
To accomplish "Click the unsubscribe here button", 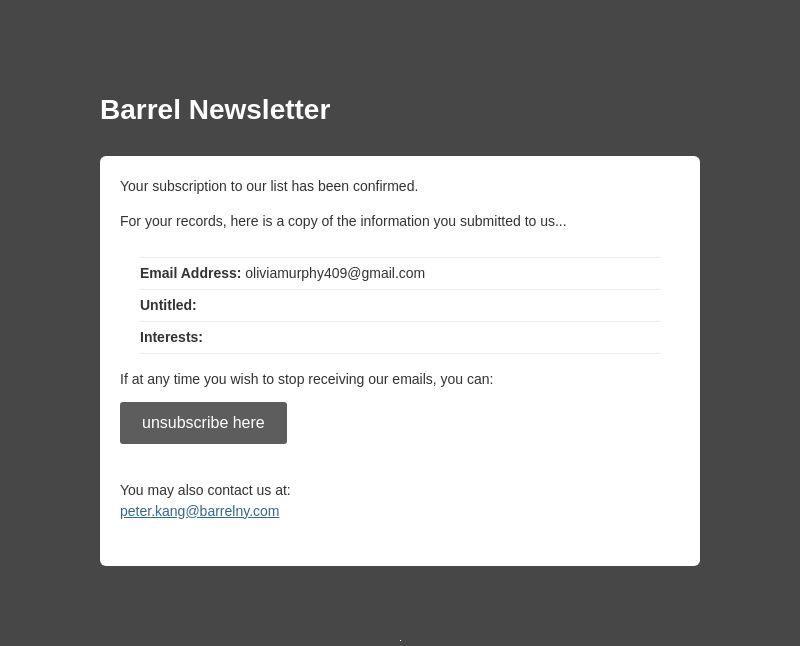I will (x=203, y=423).
